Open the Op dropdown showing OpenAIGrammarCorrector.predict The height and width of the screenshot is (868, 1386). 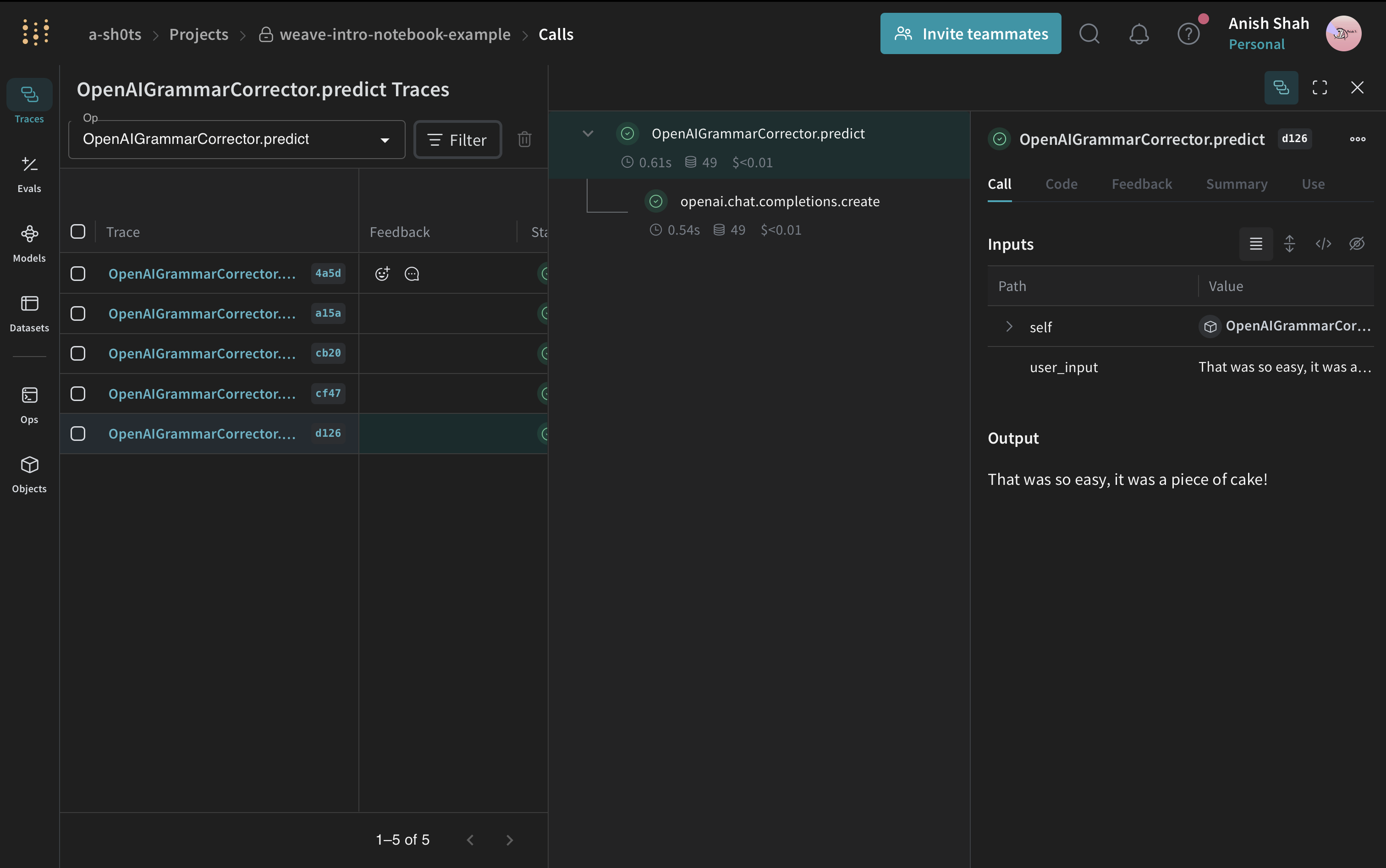click(x=236, y=139)
